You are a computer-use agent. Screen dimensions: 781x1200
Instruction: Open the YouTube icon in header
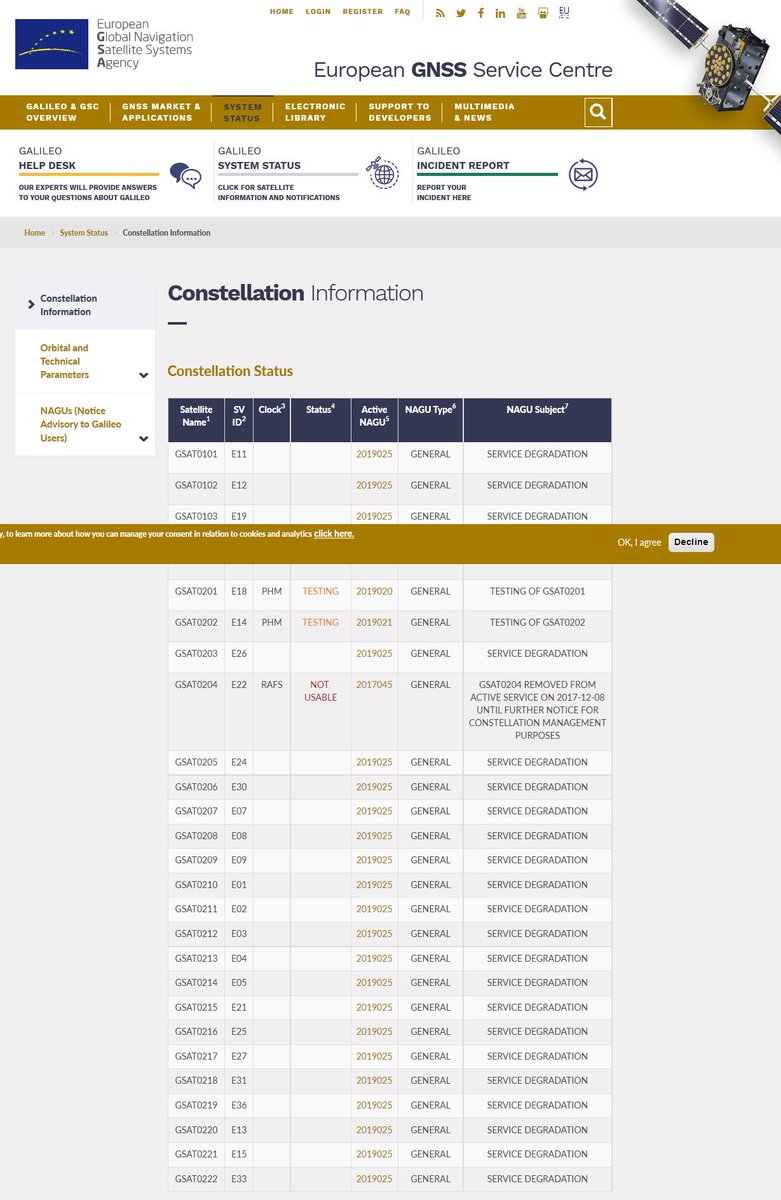(521, 13)
